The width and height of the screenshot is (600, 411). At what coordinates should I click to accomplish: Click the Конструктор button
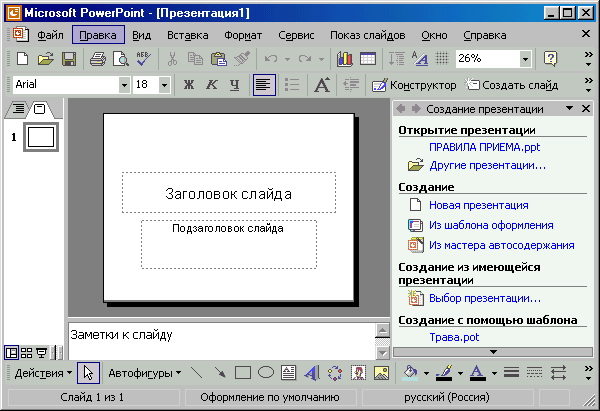pyautogui.click(x=414, y=85)
